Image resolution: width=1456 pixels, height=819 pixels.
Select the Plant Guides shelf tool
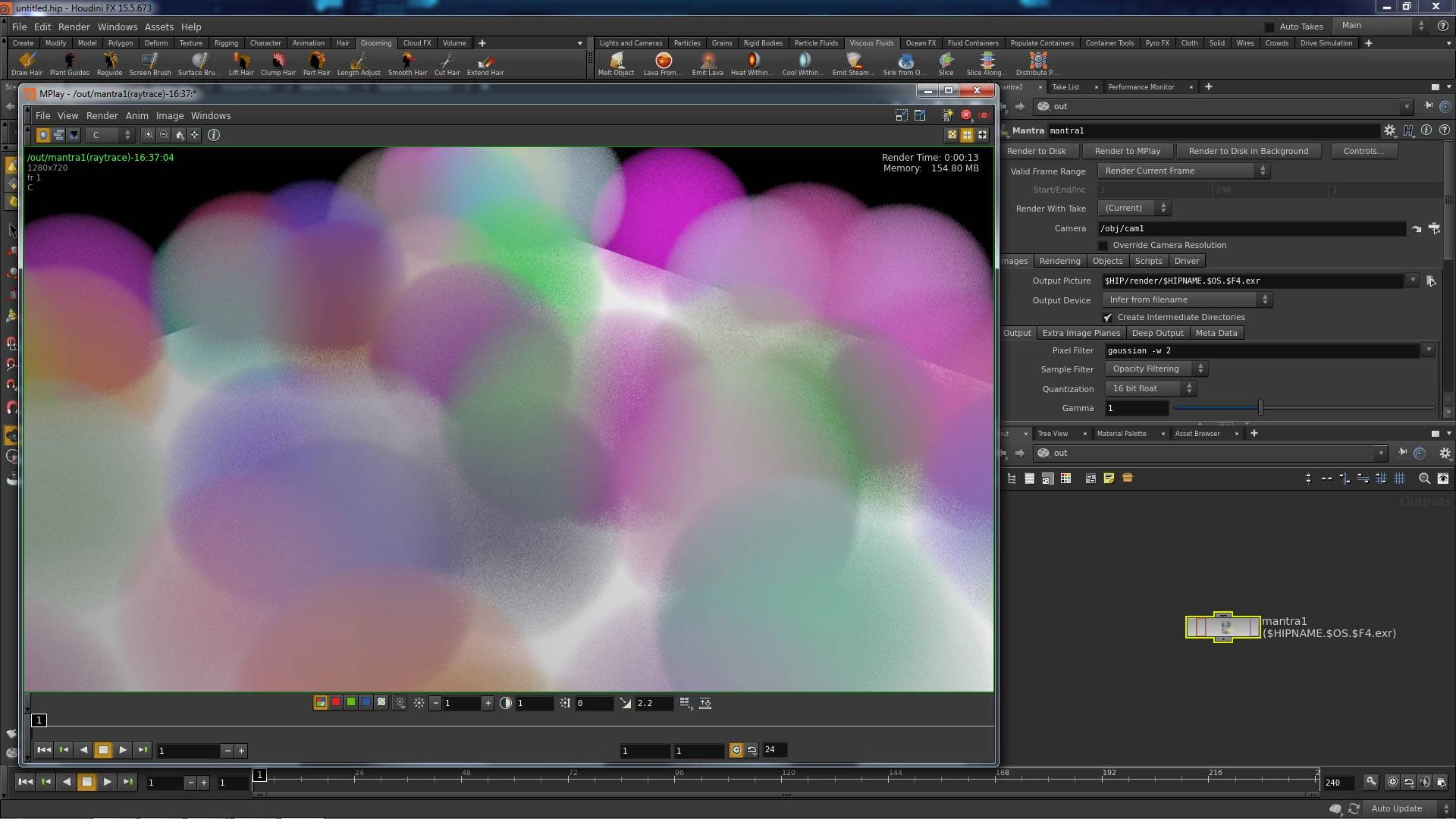click(69, 64)
